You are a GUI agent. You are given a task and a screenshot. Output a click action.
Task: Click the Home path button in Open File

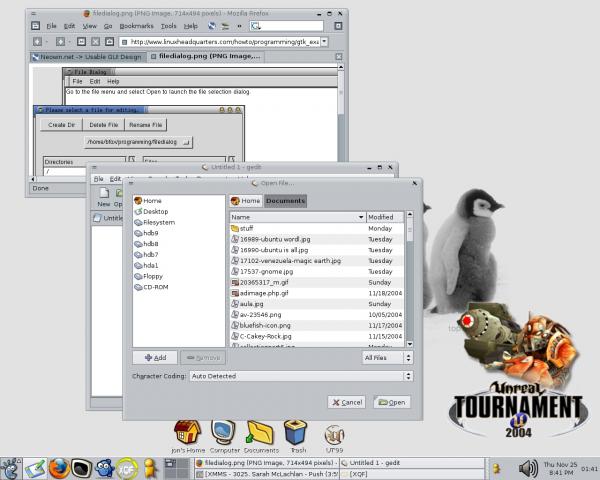click(246, 201)
